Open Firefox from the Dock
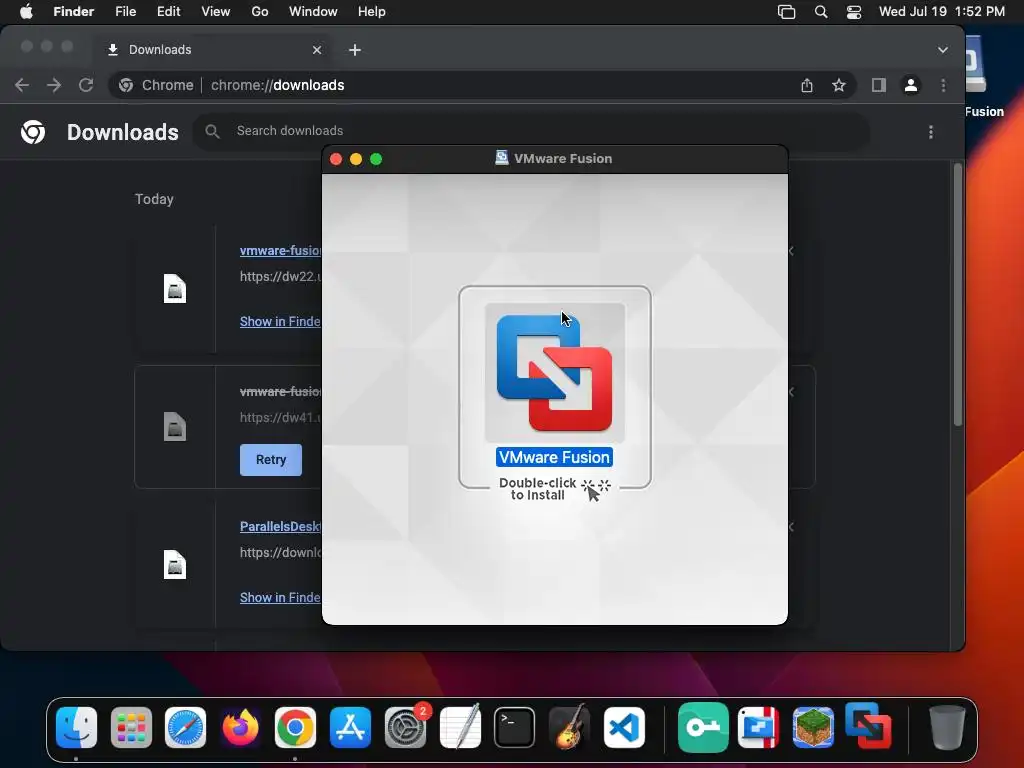 pos(240,728)
